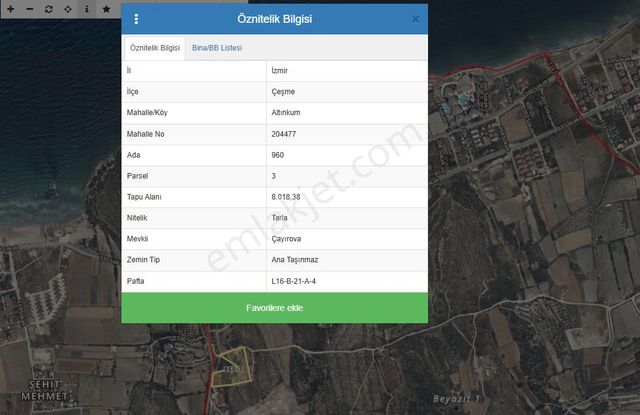Click the zoom in plus icon

[10, 8]
